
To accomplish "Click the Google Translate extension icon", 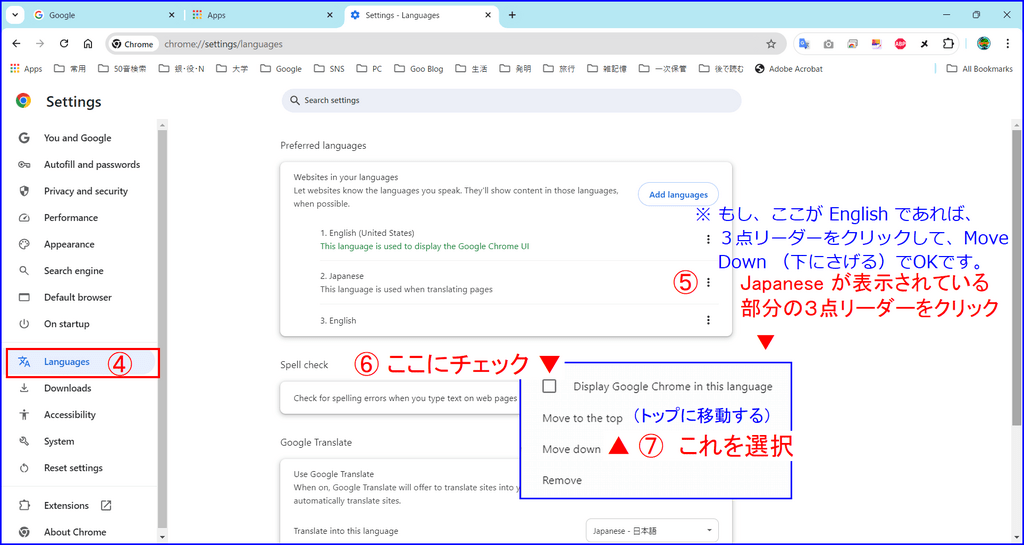I will [x=805, y=44].
